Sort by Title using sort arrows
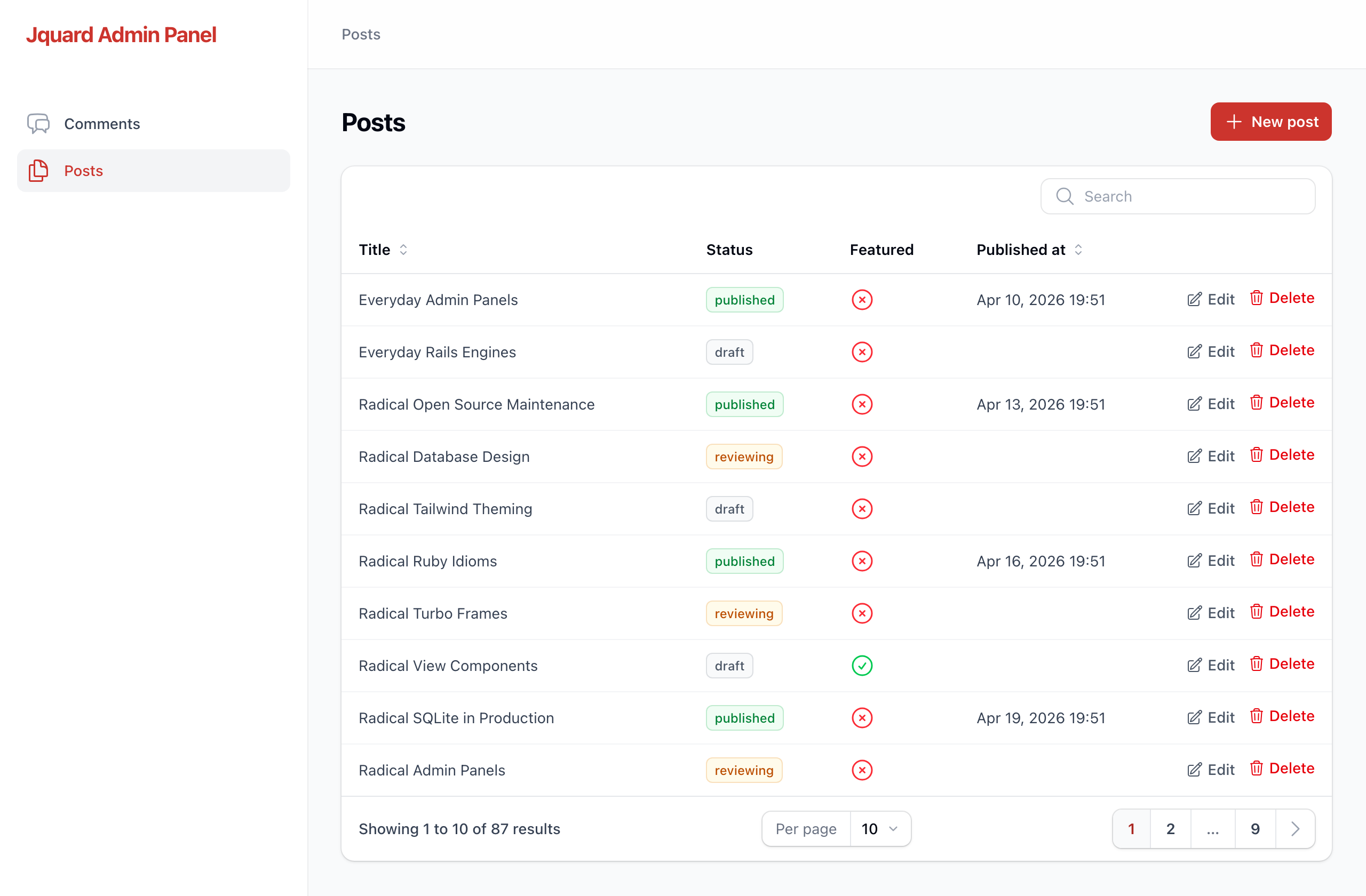1366x896 pixels. [403, 250]
